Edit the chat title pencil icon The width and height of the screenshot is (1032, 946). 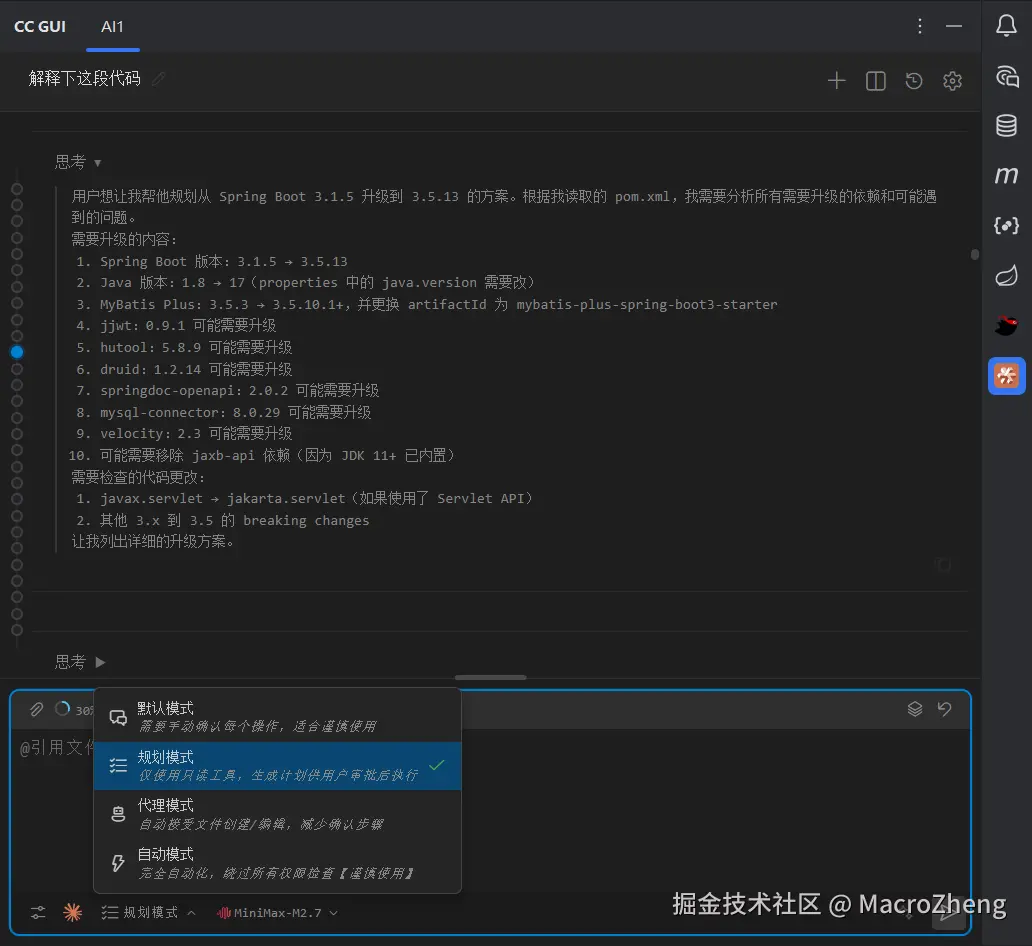158,79
